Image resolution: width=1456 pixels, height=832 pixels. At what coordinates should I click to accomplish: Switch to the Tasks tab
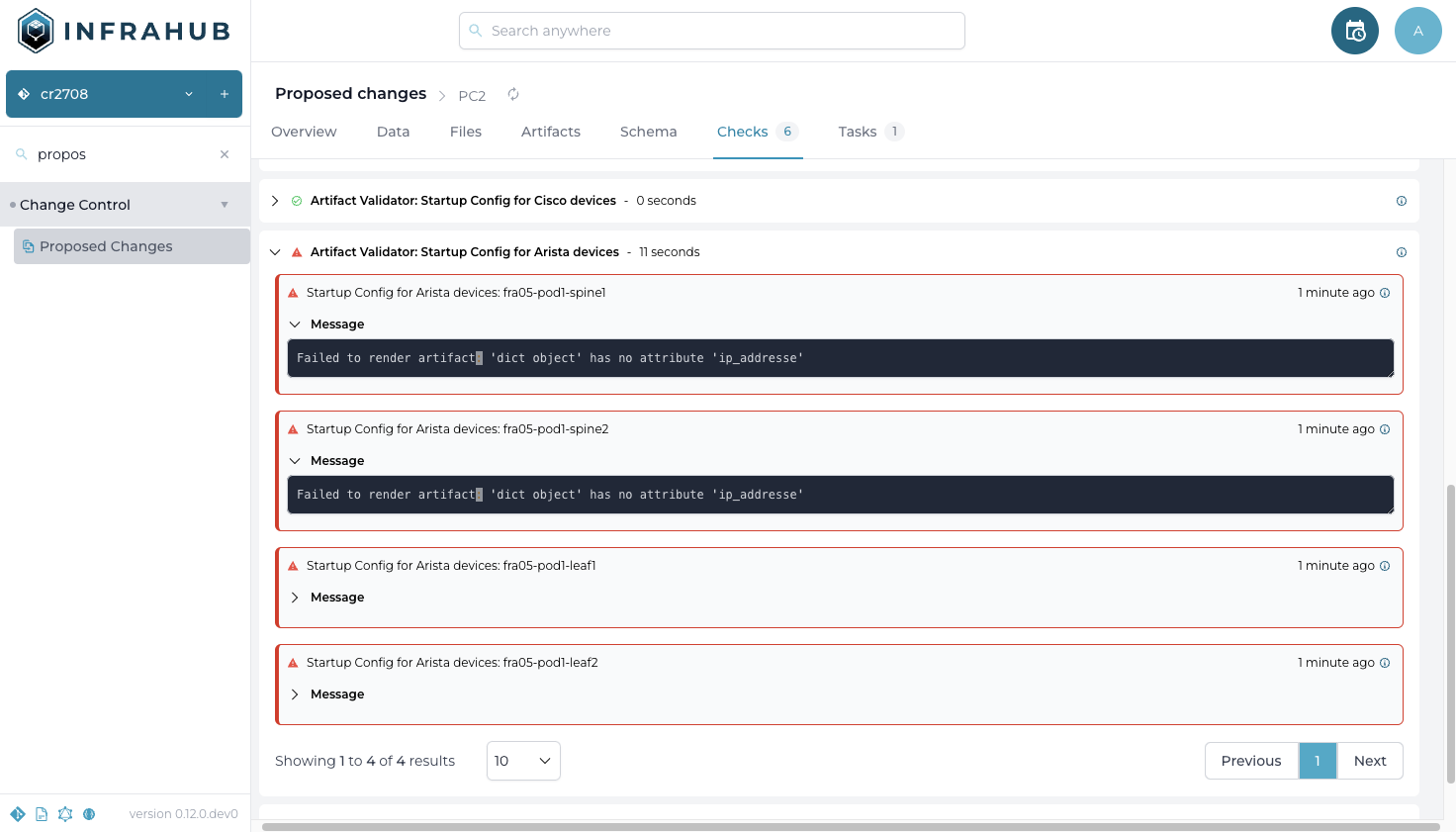(857, 132)
